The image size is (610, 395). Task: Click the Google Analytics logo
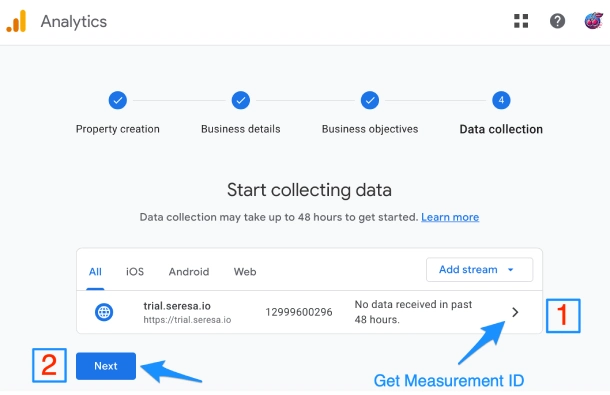tap(16, 21)
